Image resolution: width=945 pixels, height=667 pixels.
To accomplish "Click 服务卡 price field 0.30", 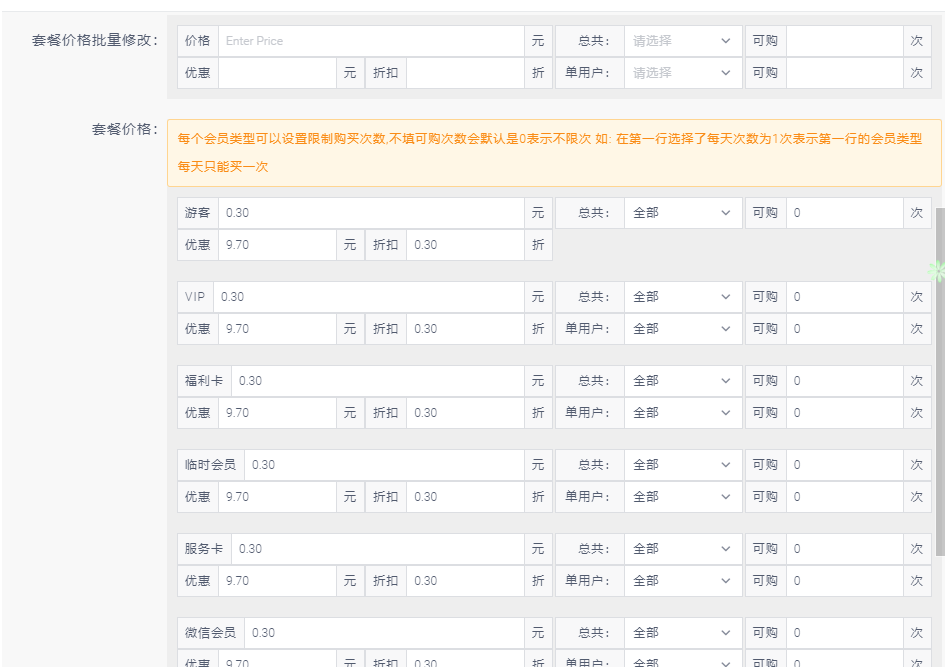I will tap(378, 549).
